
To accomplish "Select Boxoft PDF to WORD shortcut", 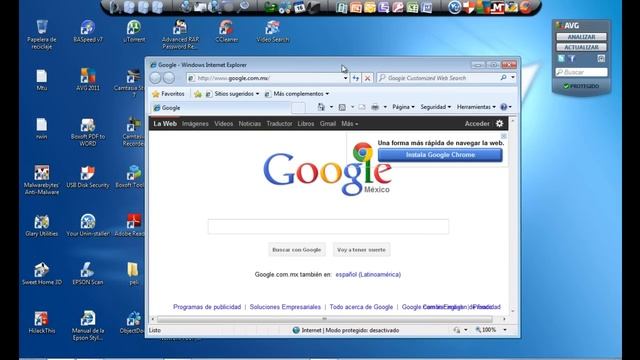I will pyautogui.click(x=88, y=131).
